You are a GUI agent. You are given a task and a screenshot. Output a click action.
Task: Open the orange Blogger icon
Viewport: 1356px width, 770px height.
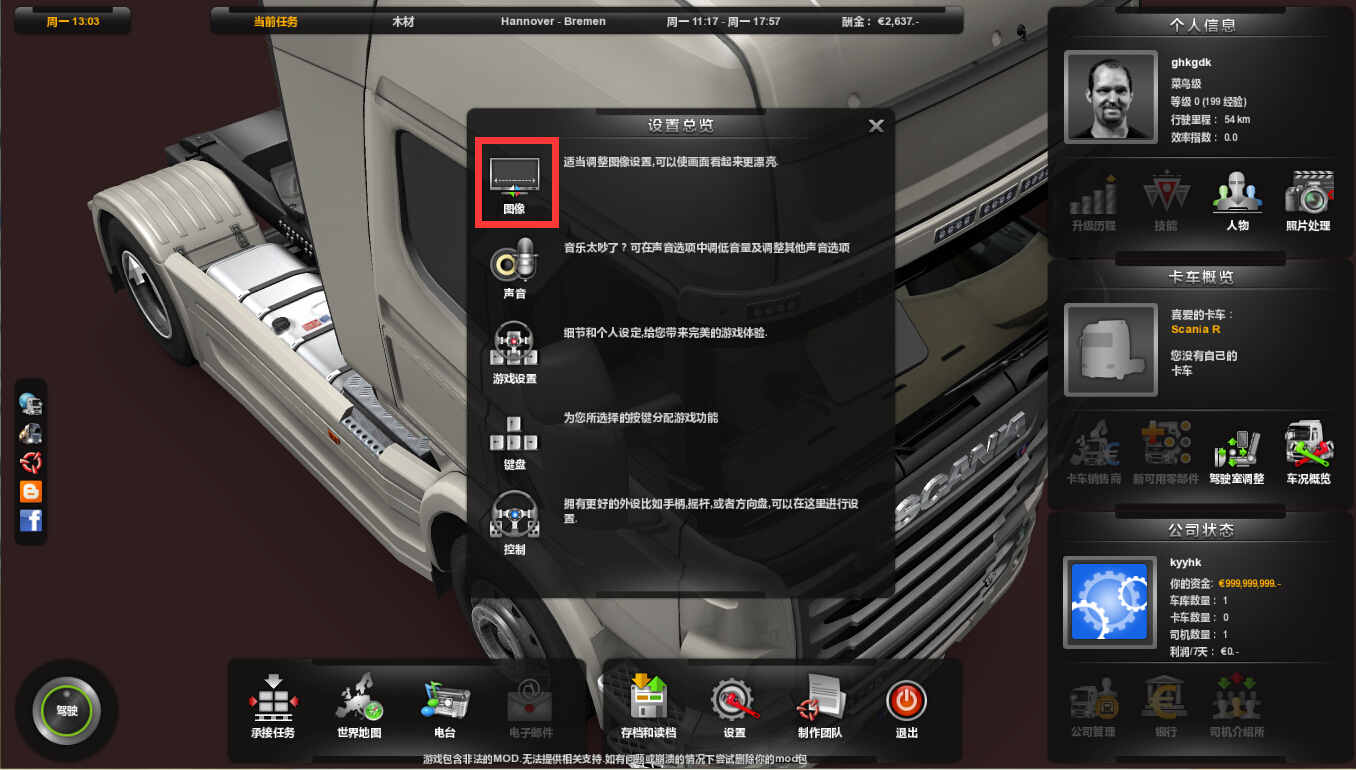point(31,491)
